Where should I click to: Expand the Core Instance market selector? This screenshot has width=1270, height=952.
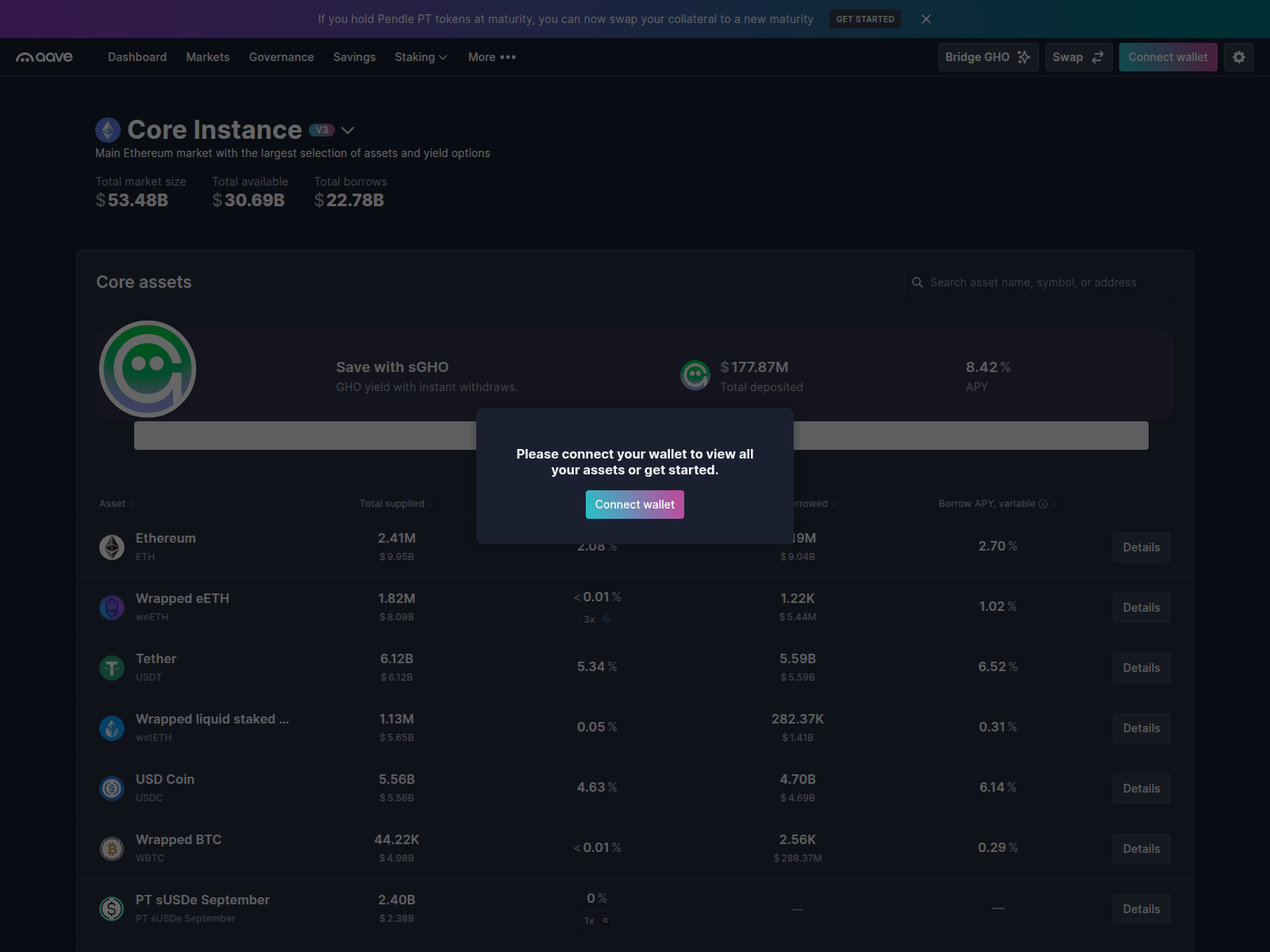pyautogui.click(x=348, y=130)
